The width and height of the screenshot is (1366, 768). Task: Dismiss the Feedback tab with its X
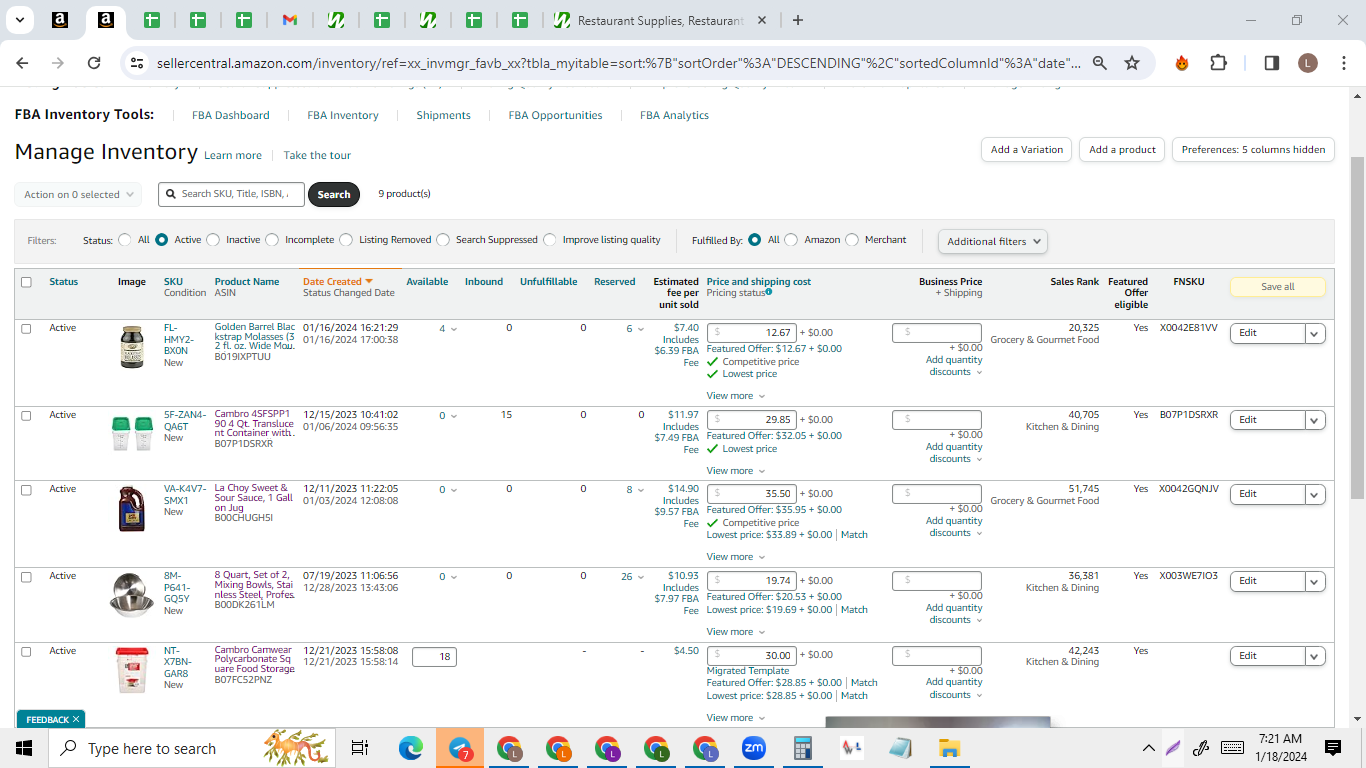pos(75,719)
